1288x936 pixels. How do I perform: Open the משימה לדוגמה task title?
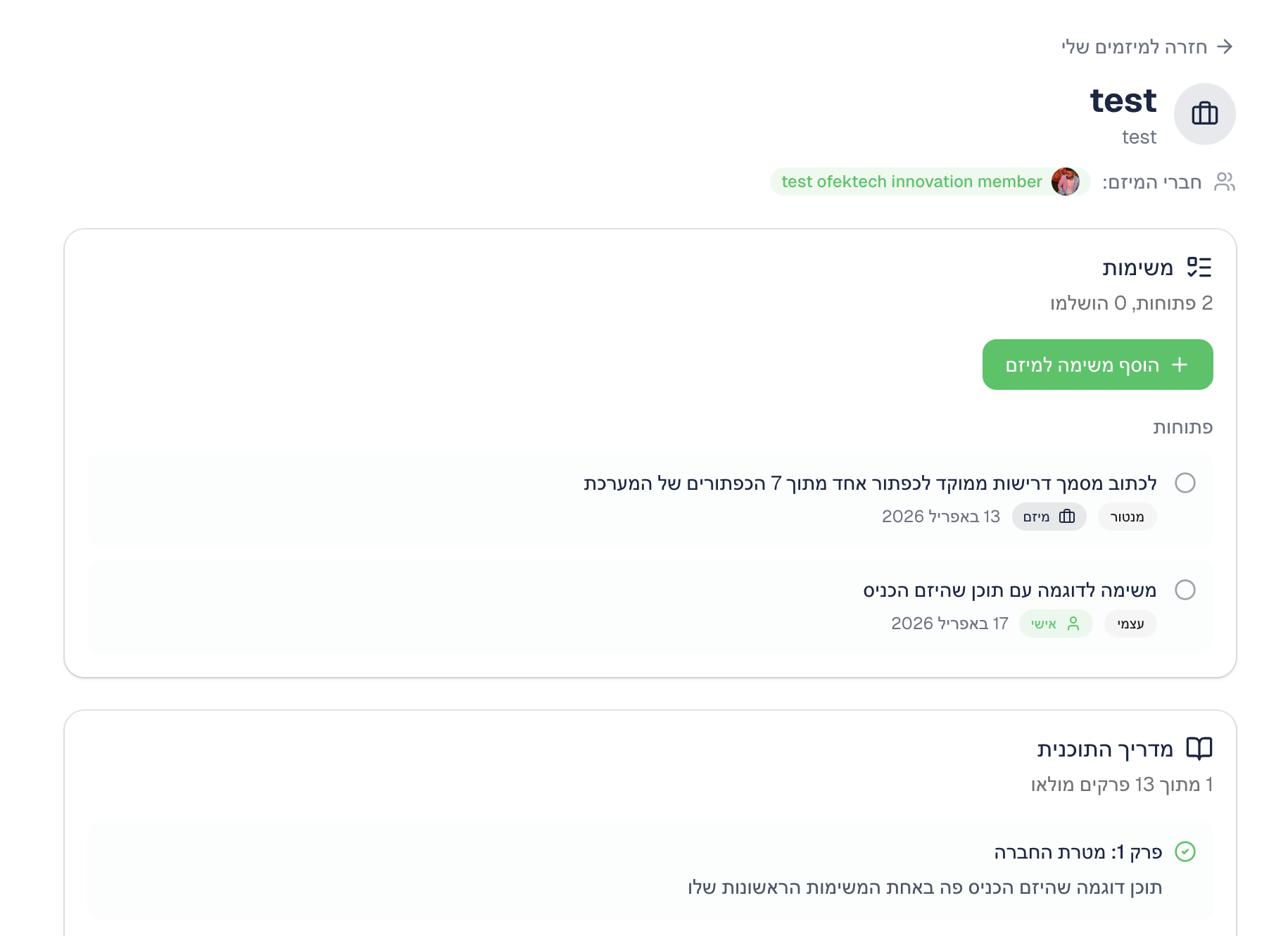(x=1009, y=590)
